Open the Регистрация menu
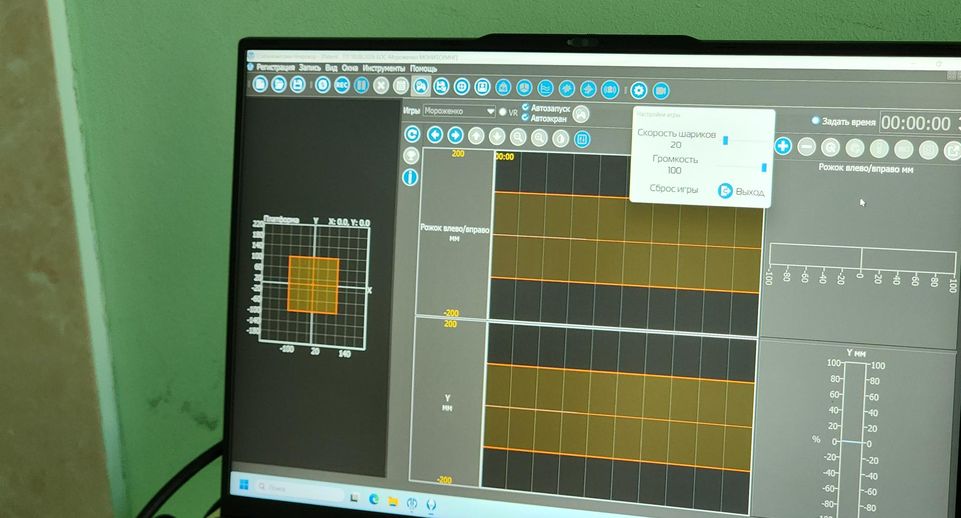Image resolution: width=961 pixels, height=518 pixels. point(275,67)
